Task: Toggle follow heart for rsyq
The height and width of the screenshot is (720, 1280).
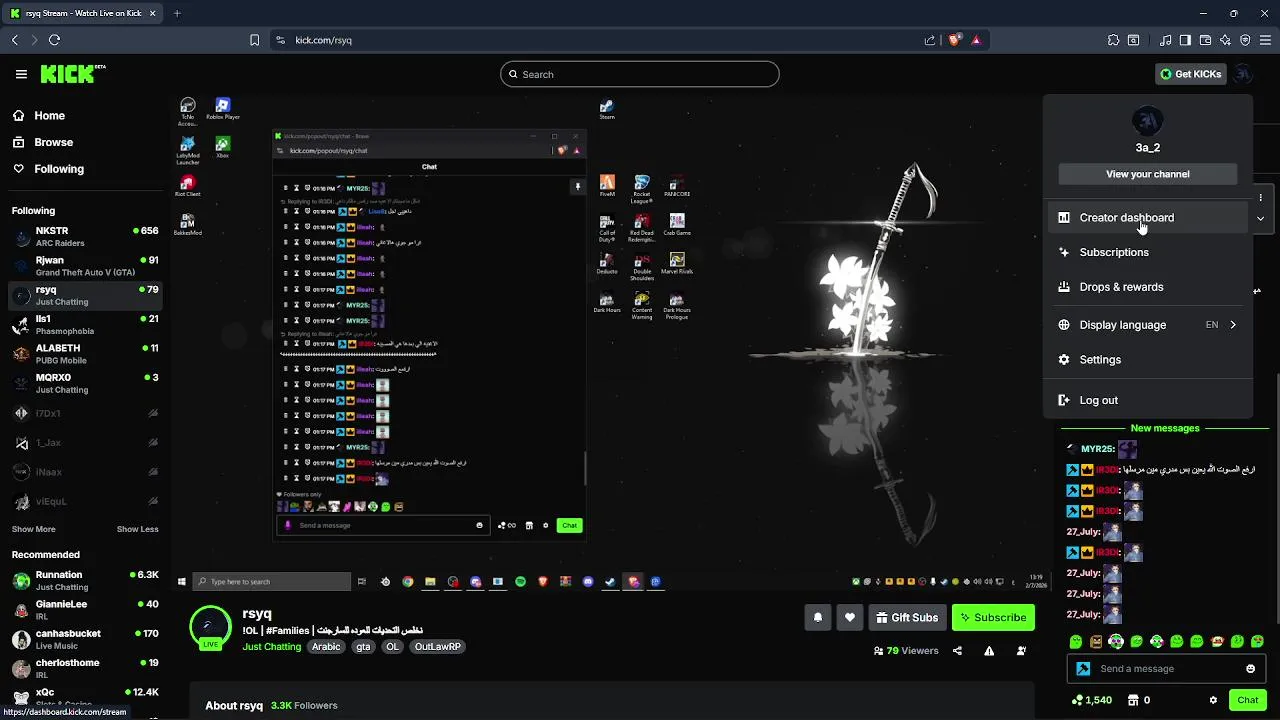Action: 850,618
